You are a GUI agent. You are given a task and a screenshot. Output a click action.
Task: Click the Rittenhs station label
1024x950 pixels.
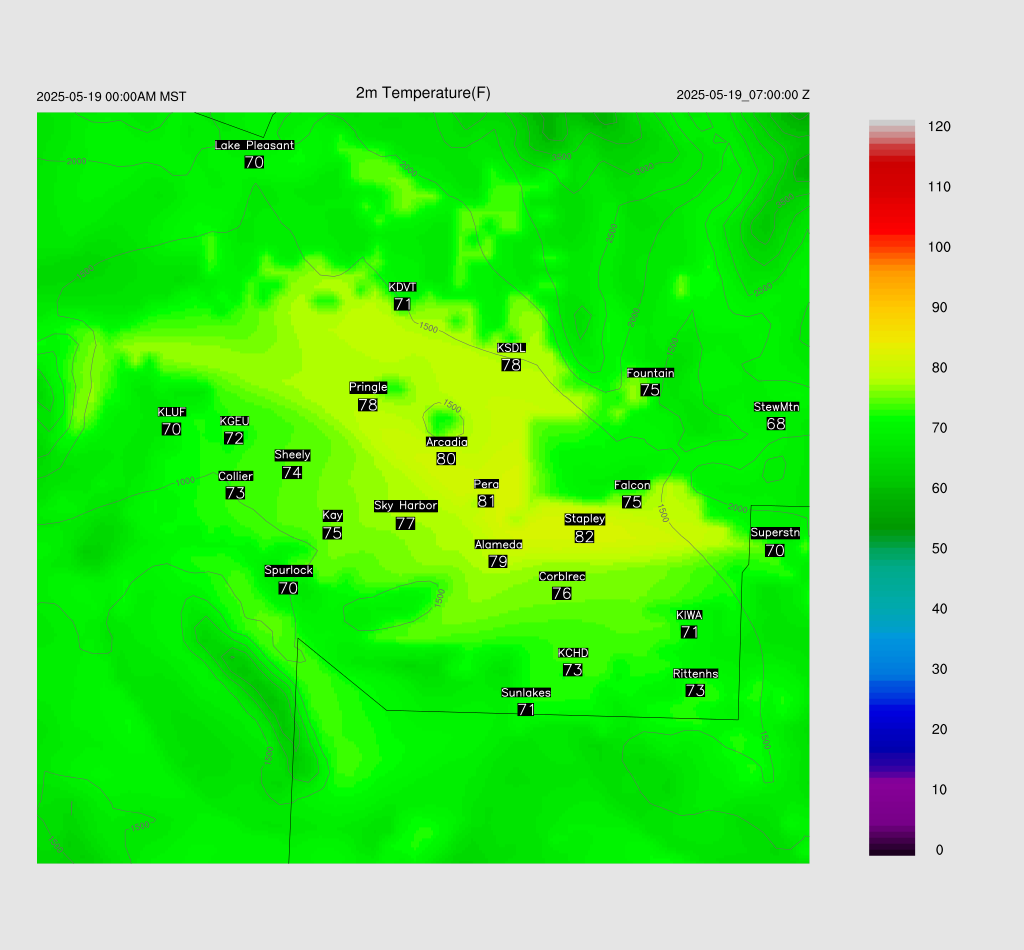tap(696, 674)
